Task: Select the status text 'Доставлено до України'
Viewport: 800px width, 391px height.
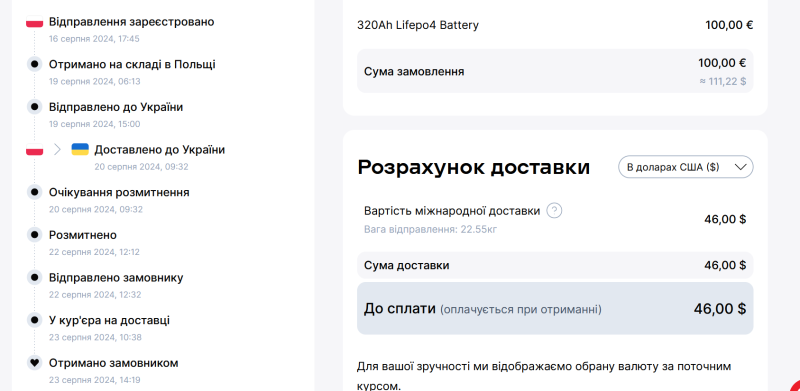Action: click(160, 150)
